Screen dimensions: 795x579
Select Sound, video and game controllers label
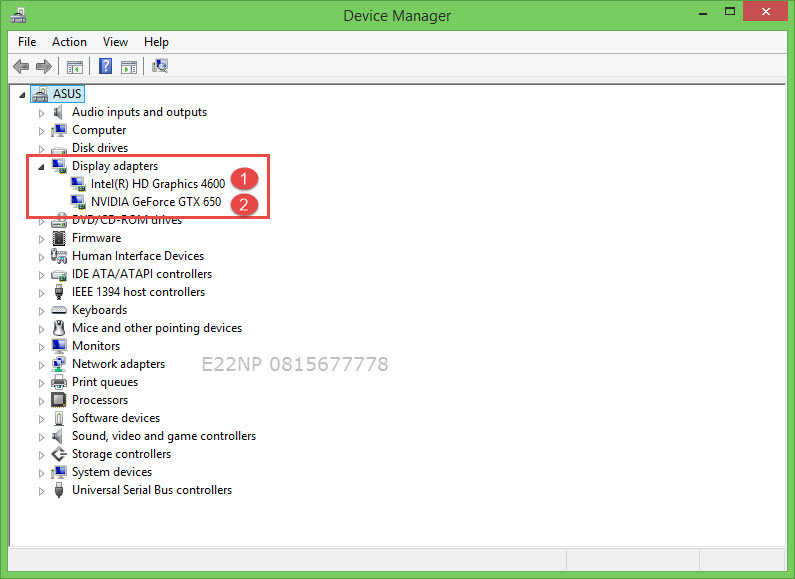[x=164, y=436]
